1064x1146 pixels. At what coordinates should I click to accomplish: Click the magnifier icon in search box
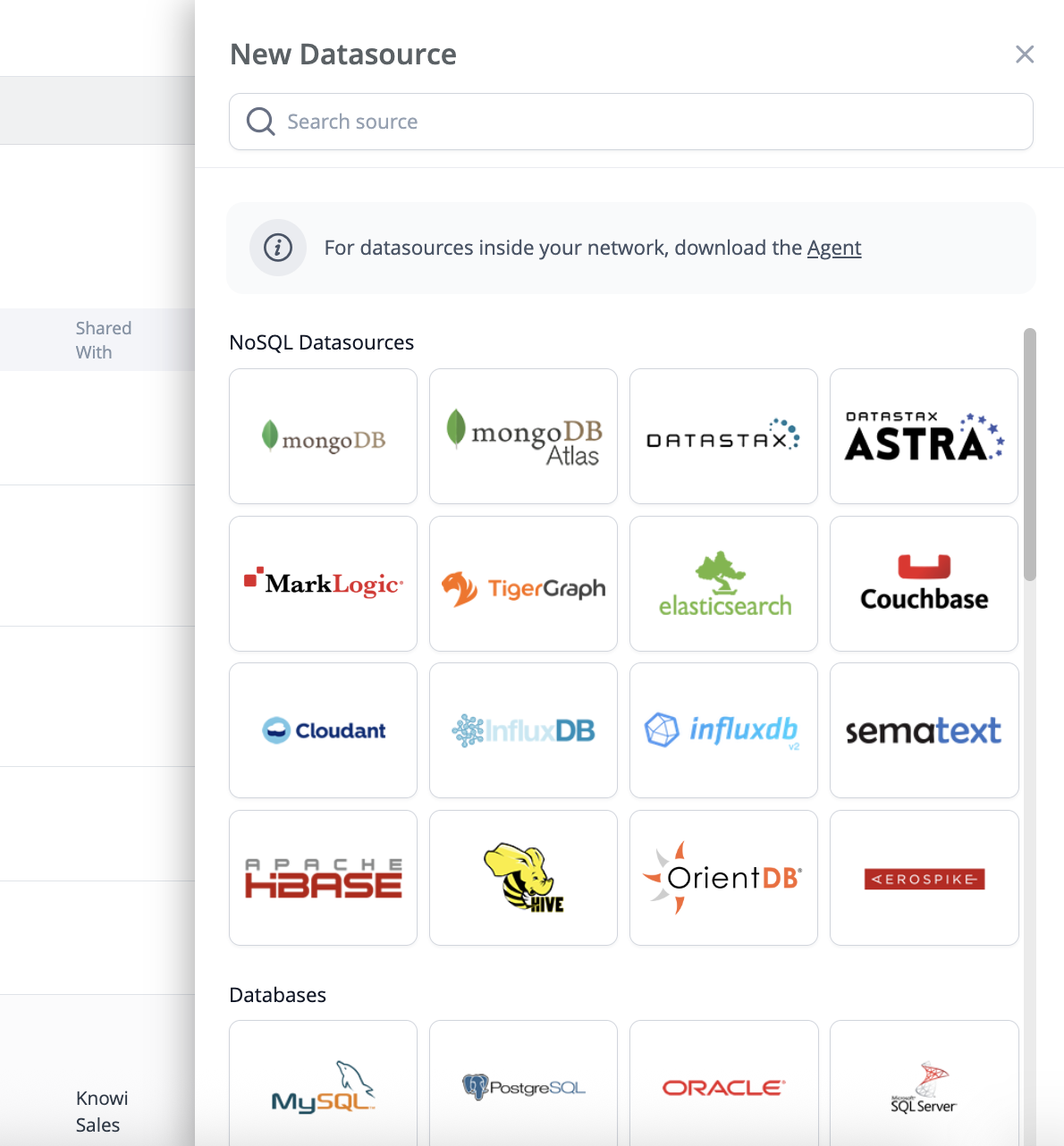coord(260,122)
